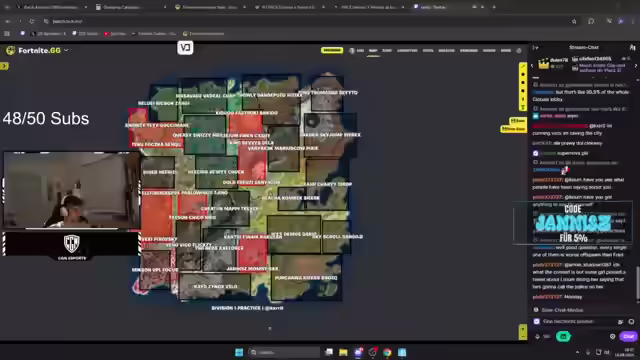640x360 pixels.
Task: Open the emote picker in chat input
Action: click(x=631, y=322)
